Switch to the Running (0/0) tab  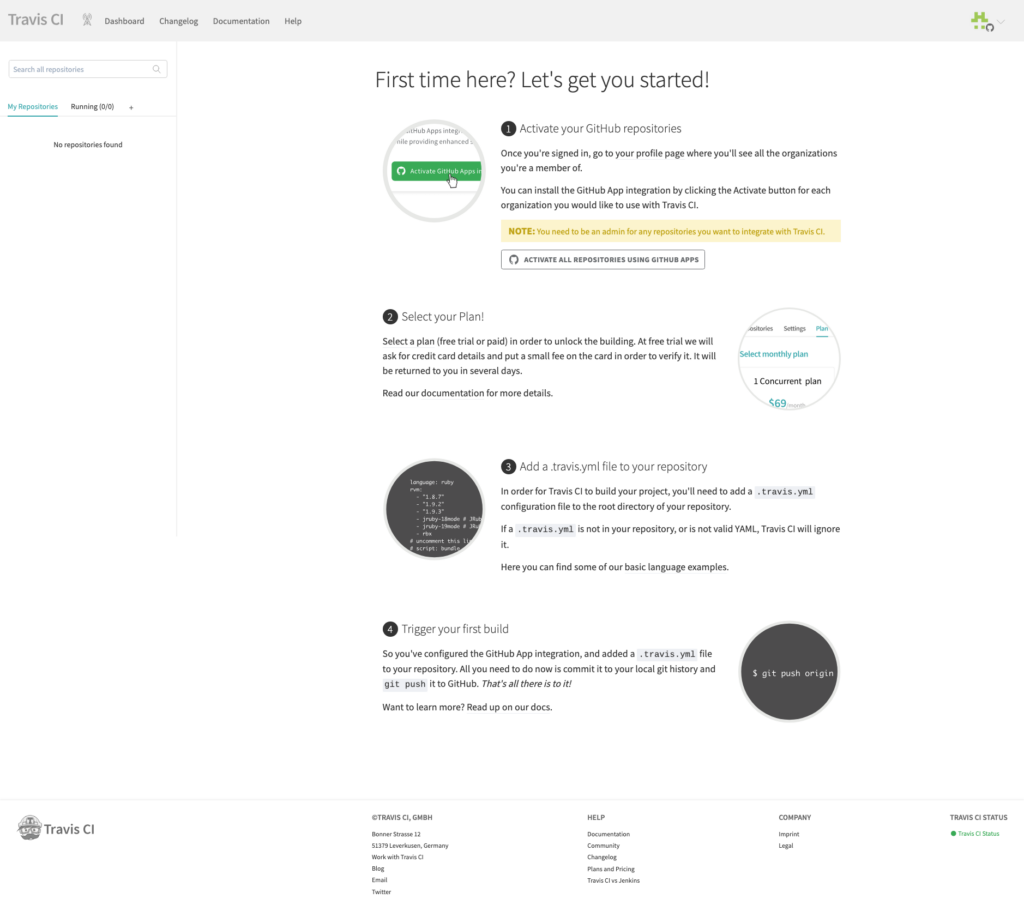(92, 106)
